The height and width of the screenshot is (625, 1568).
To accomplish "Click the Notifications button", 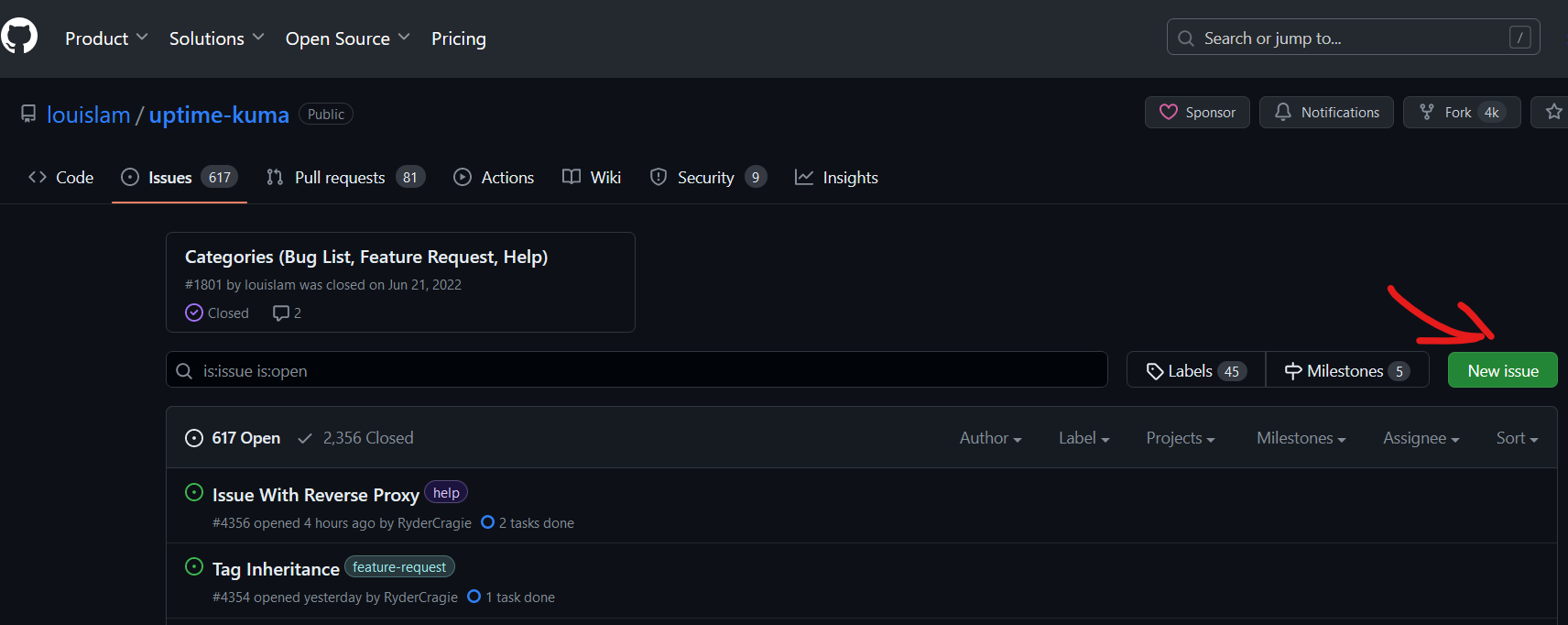I will [x=1326, y=112].
